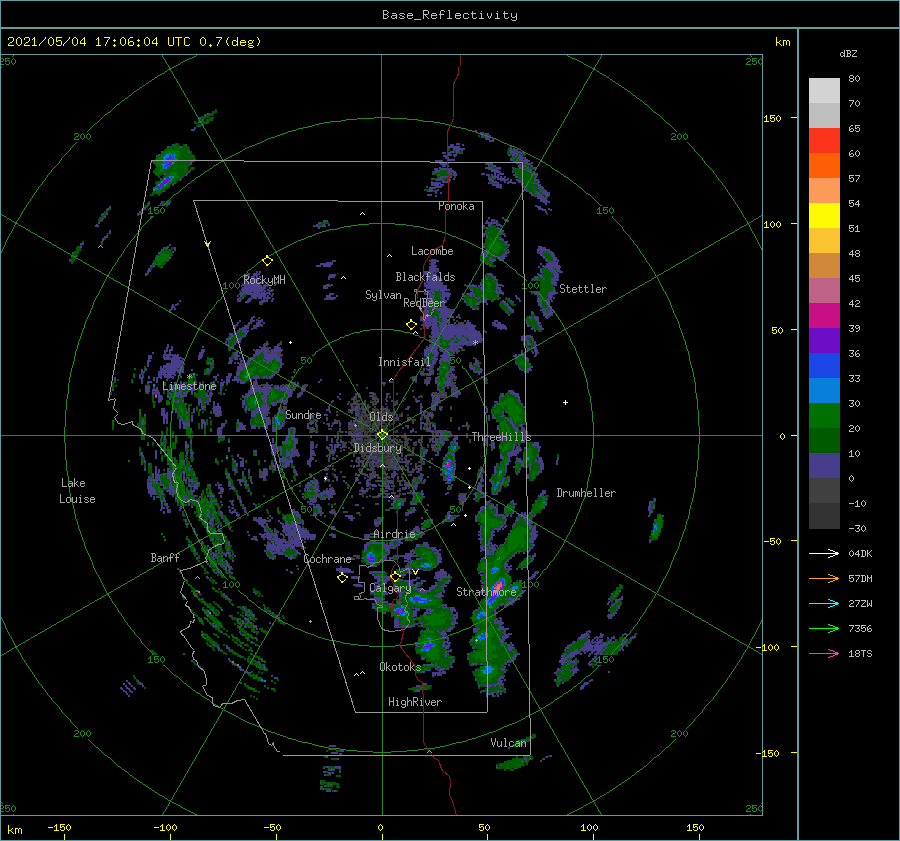Image resolution: width=900 pixels, height=841 pixels.
Task: Click the red 60-65 dBZ legend swatch
Action: [824, 141]
